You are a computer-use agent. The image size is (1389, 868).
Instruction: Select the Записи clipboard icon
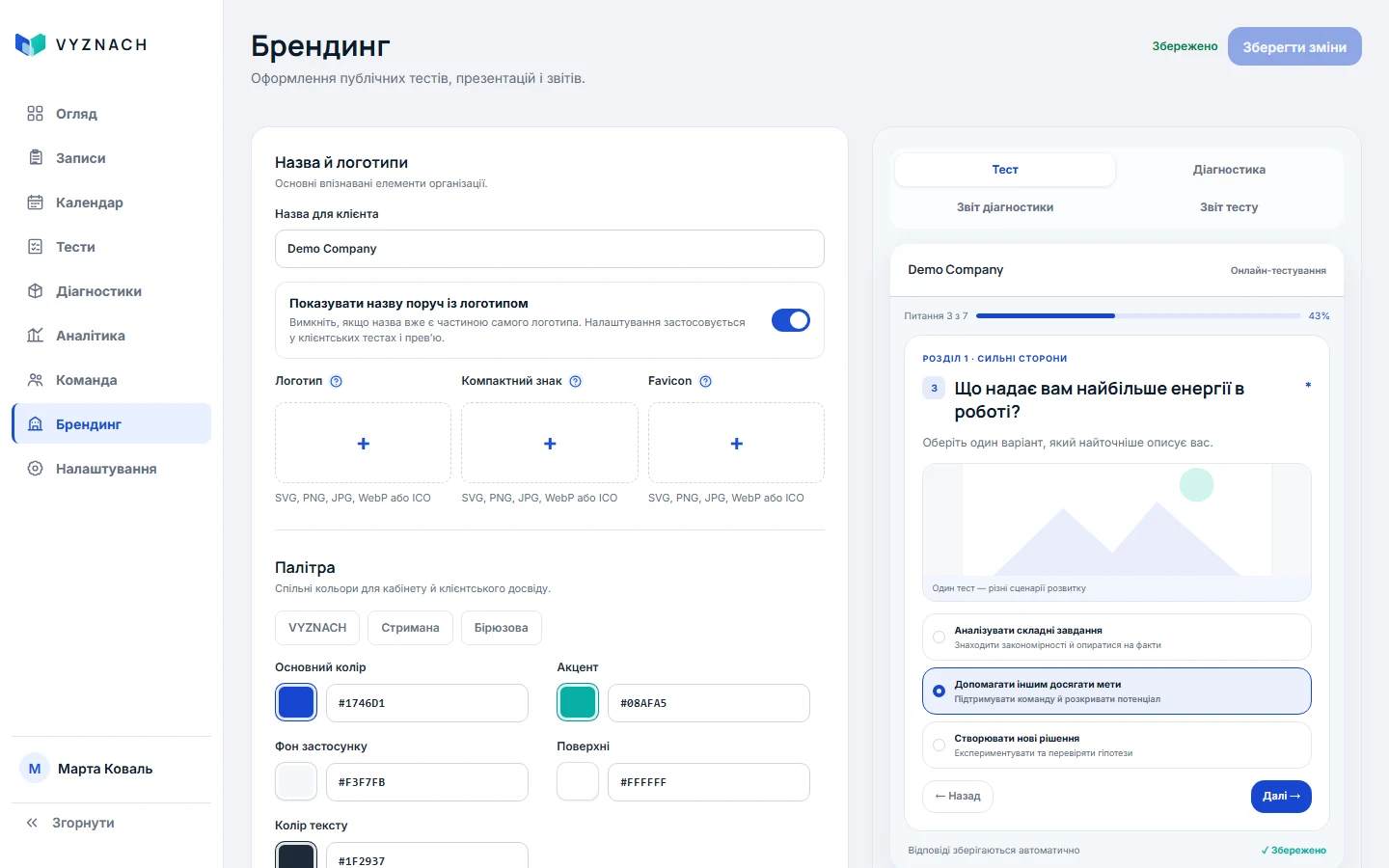[x=36, y=158]
